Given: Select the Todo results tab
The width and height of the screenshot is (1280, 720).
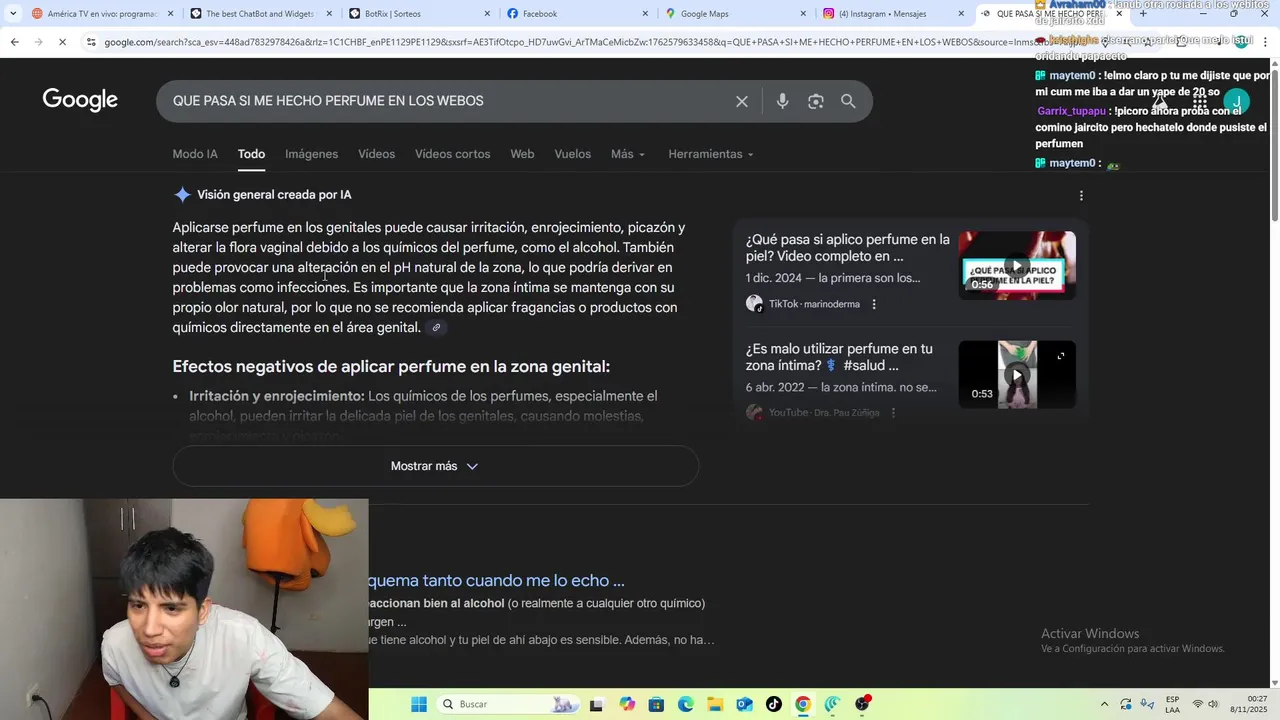Looking at the screenshot, I should pyautogui.click(x=251, y=154).
